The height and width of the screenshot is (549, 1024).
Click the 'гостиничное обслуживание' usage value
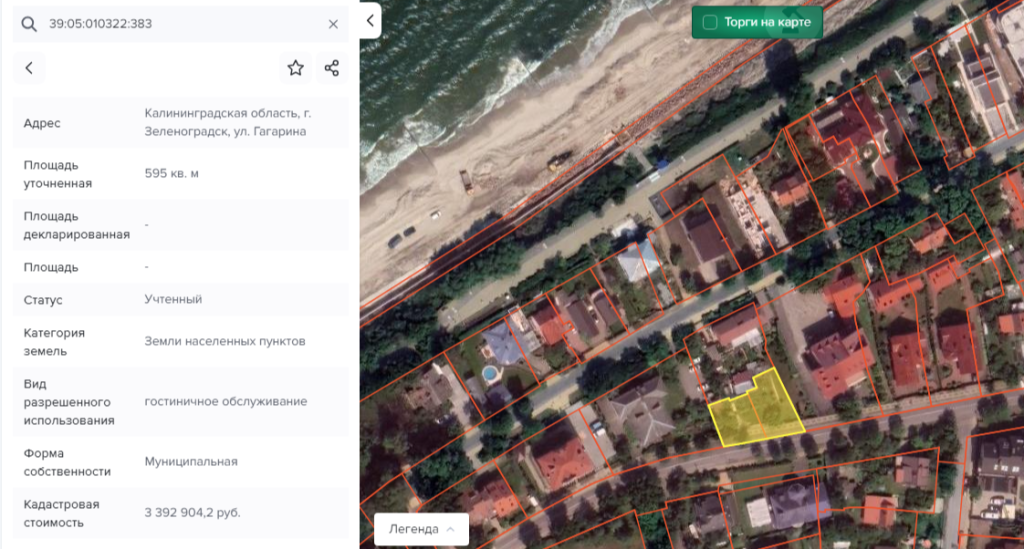point(225,402)
